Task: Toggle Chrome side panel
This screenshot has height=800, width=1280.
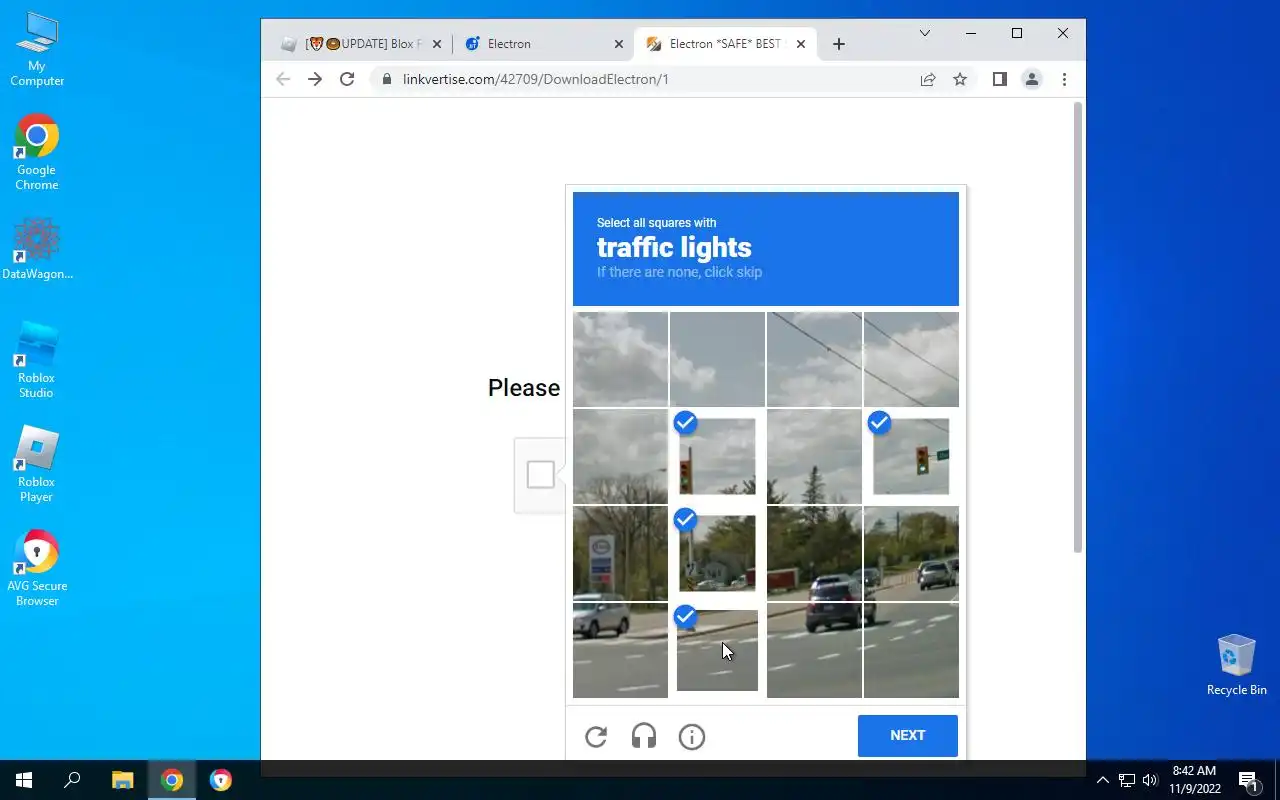Action: coord(999,79)
